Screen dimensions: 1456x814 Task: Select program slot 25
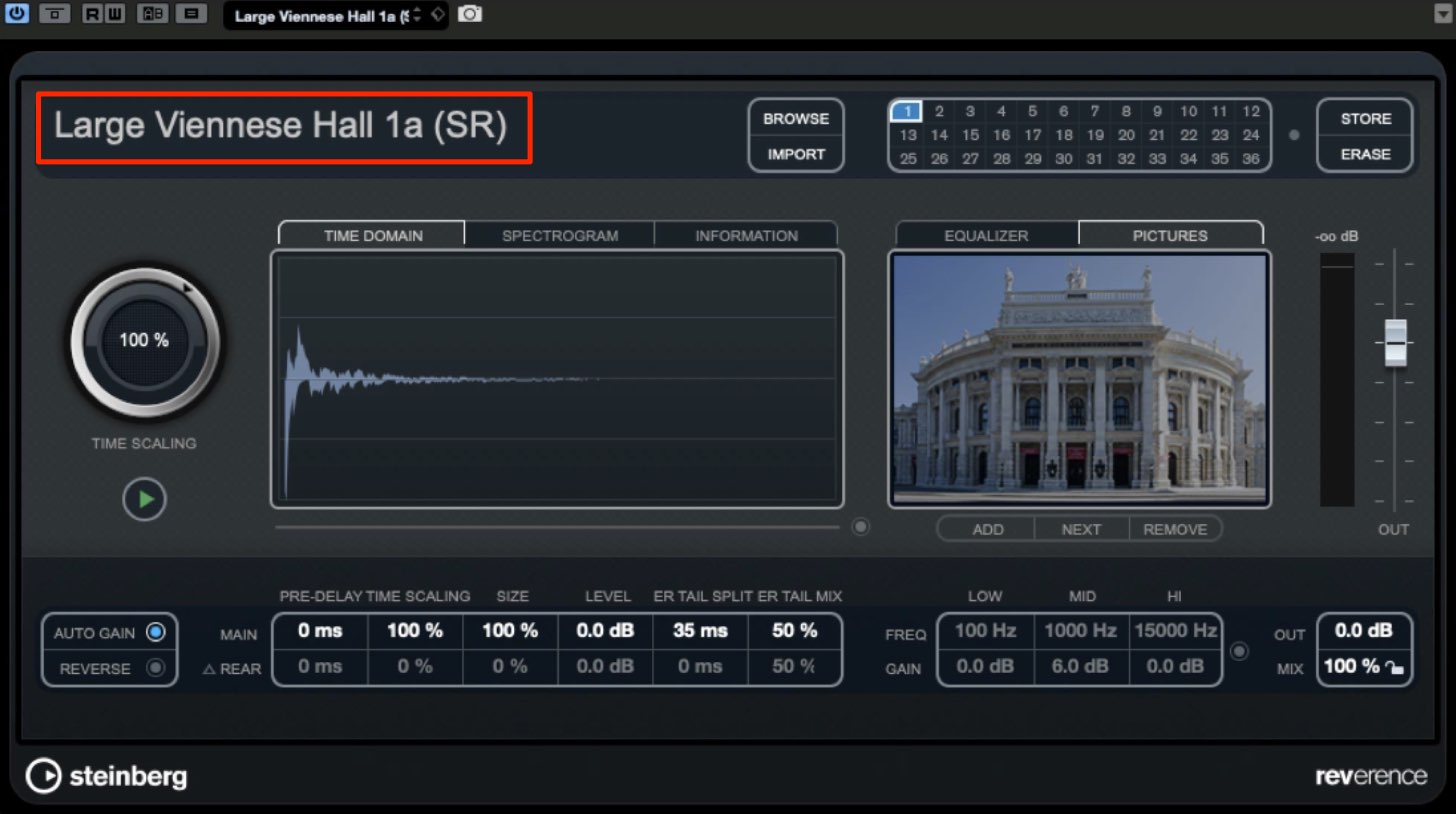908,158
